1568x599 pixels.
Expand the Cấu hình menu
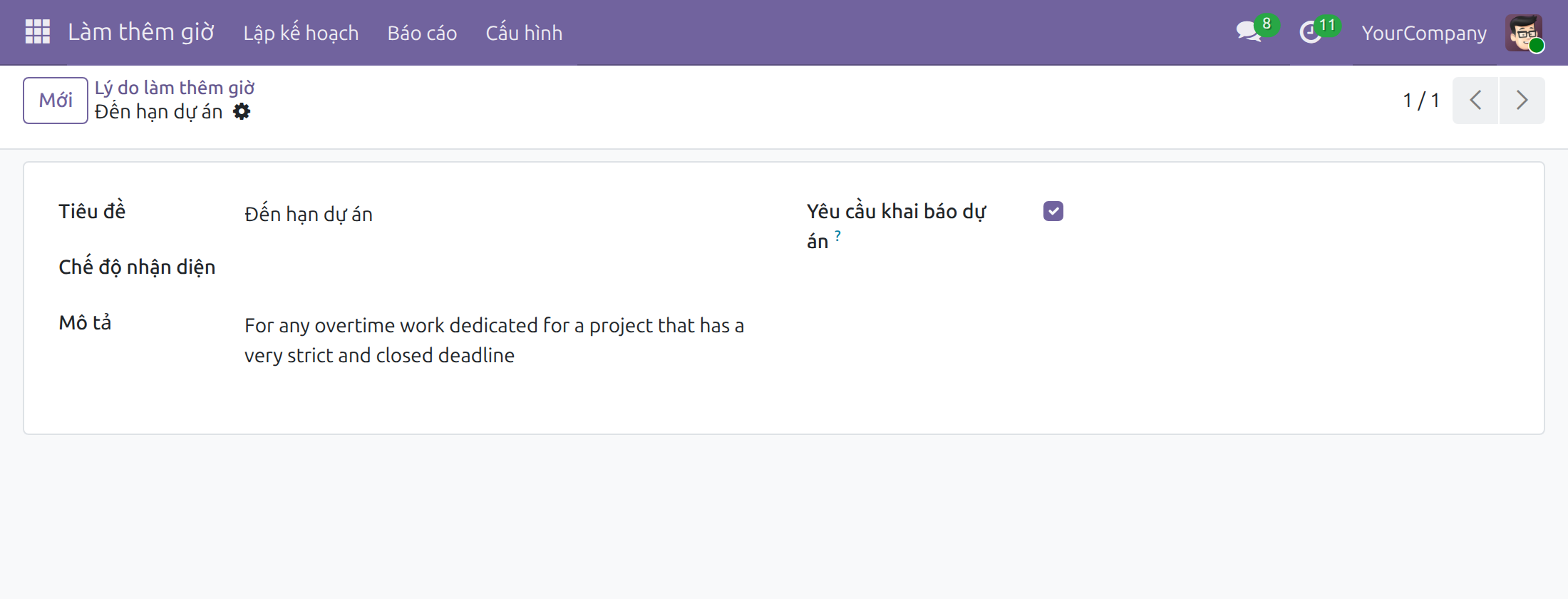pos(524,33)
